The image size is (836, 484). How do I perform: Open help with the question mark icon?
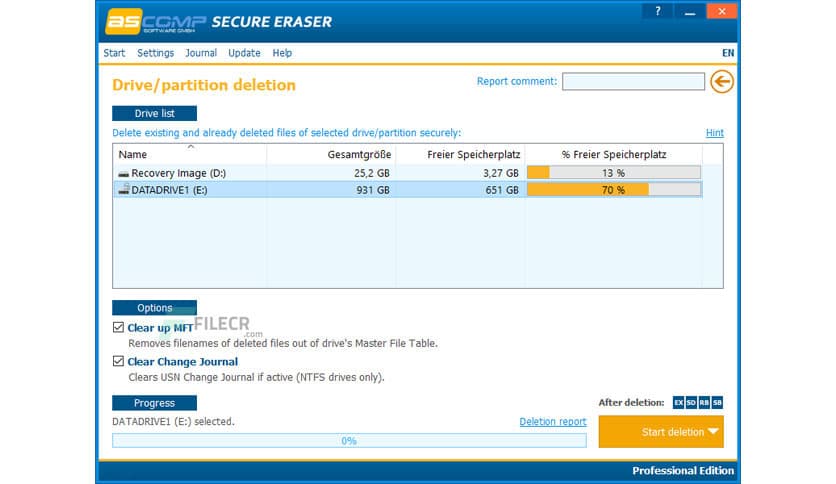(657, 11)
